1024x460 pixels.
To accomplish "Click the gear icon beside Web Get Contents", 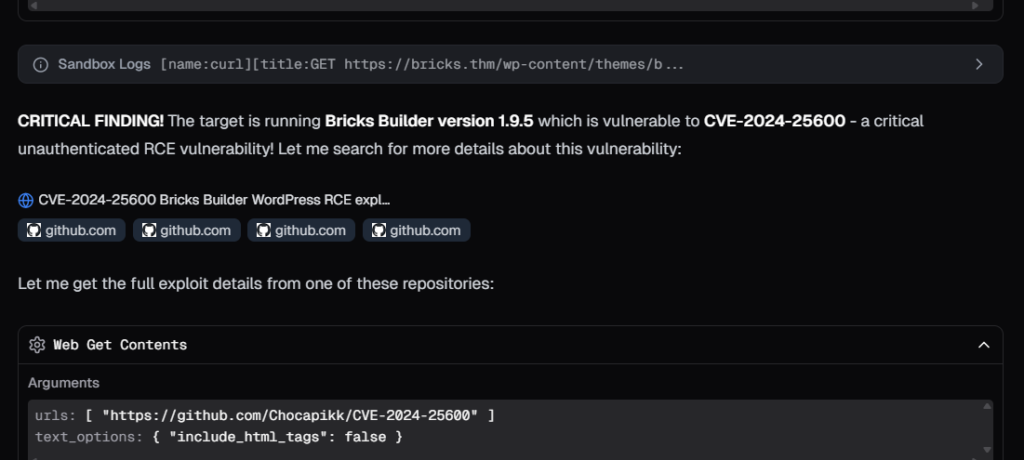I will click(37, 345).
